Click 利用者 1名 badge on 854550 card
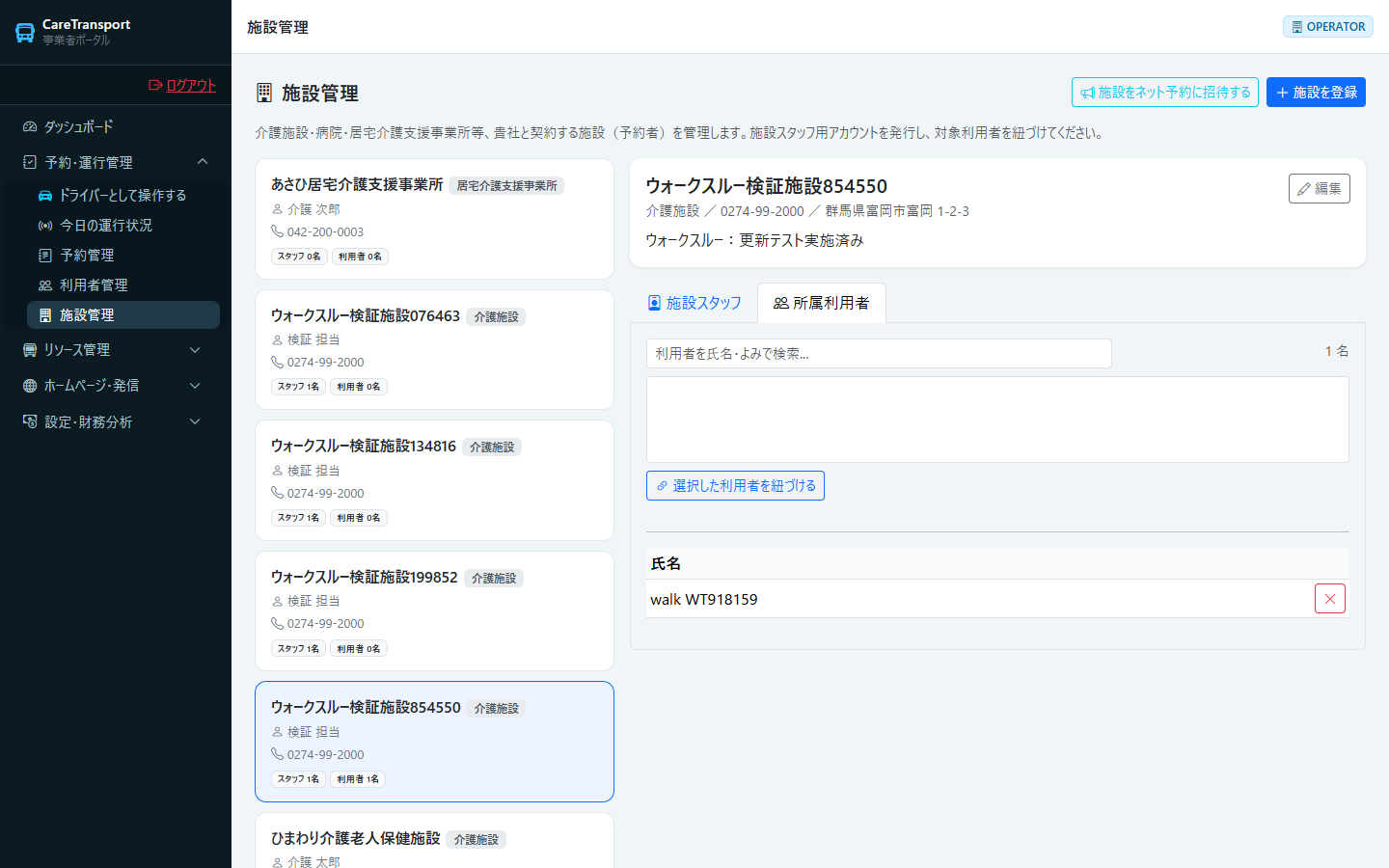Viewport: 1389px width, 868px height. 358,779
